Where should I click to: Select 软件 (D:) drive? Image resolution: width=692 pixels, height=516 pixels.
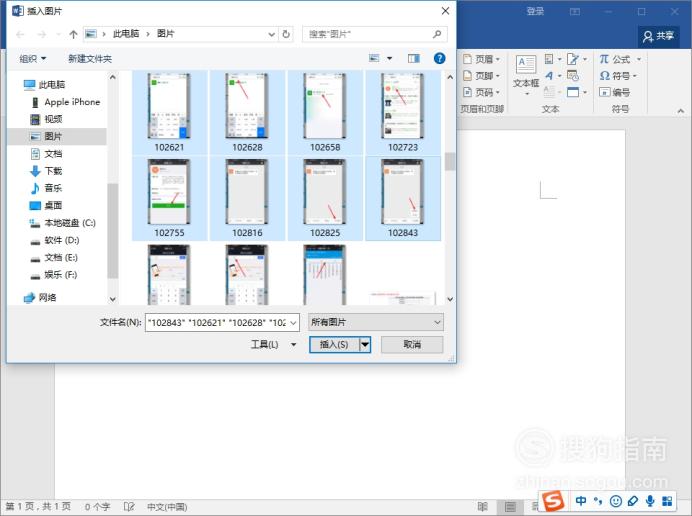point(55,240)
